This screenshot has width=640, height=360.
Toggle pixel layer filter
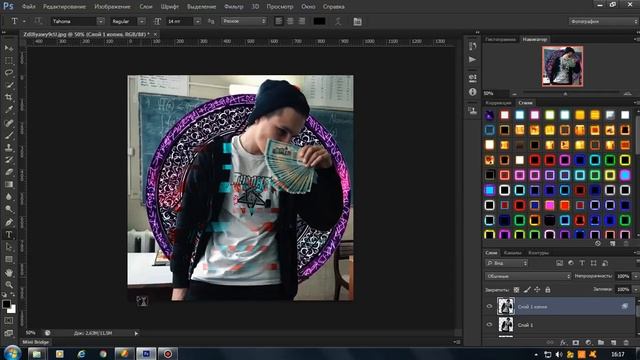tap(560, 263)
